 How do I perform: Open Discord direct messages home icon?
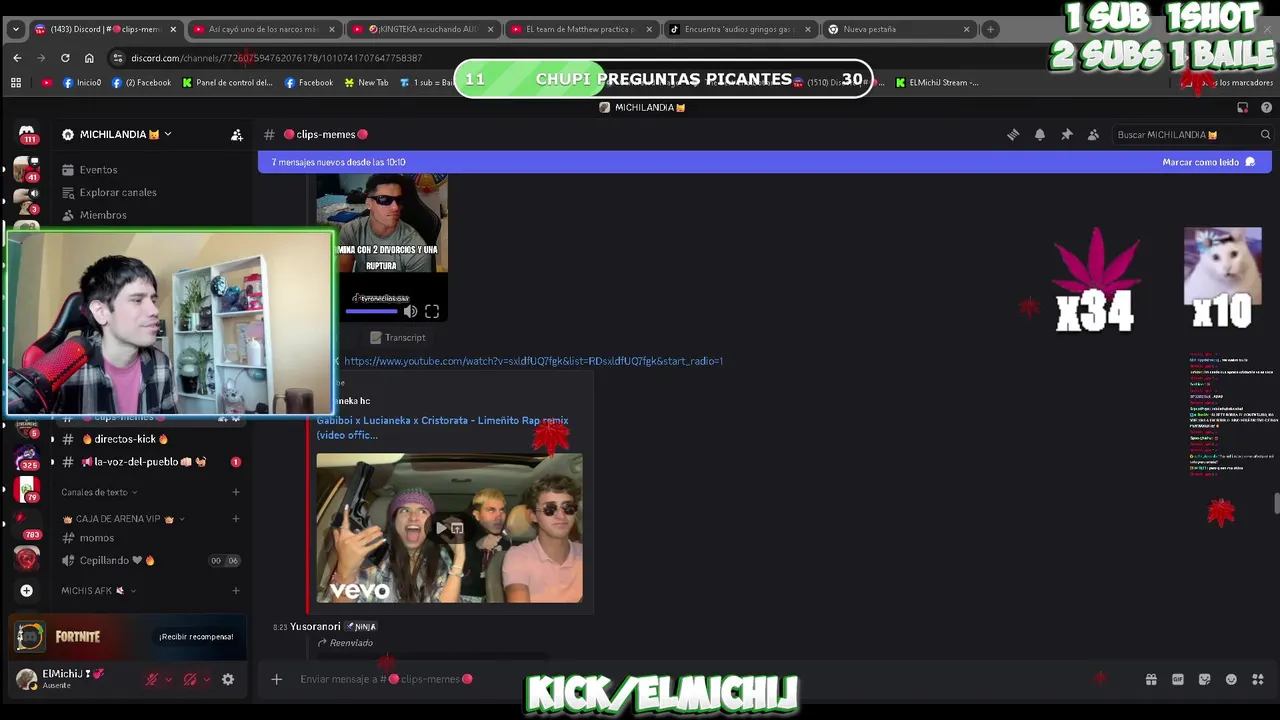coord(27,134)
